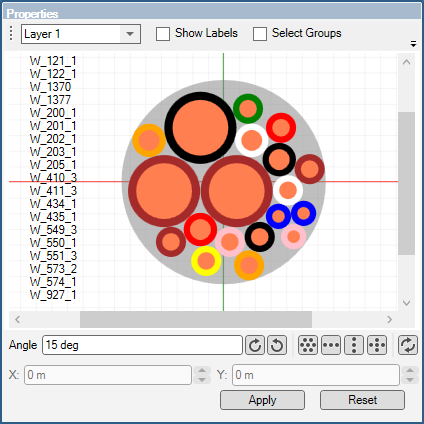The image size is (424, 424).
Task: Click the rotate counter-clockwise icon
Action: pos(277,345)
